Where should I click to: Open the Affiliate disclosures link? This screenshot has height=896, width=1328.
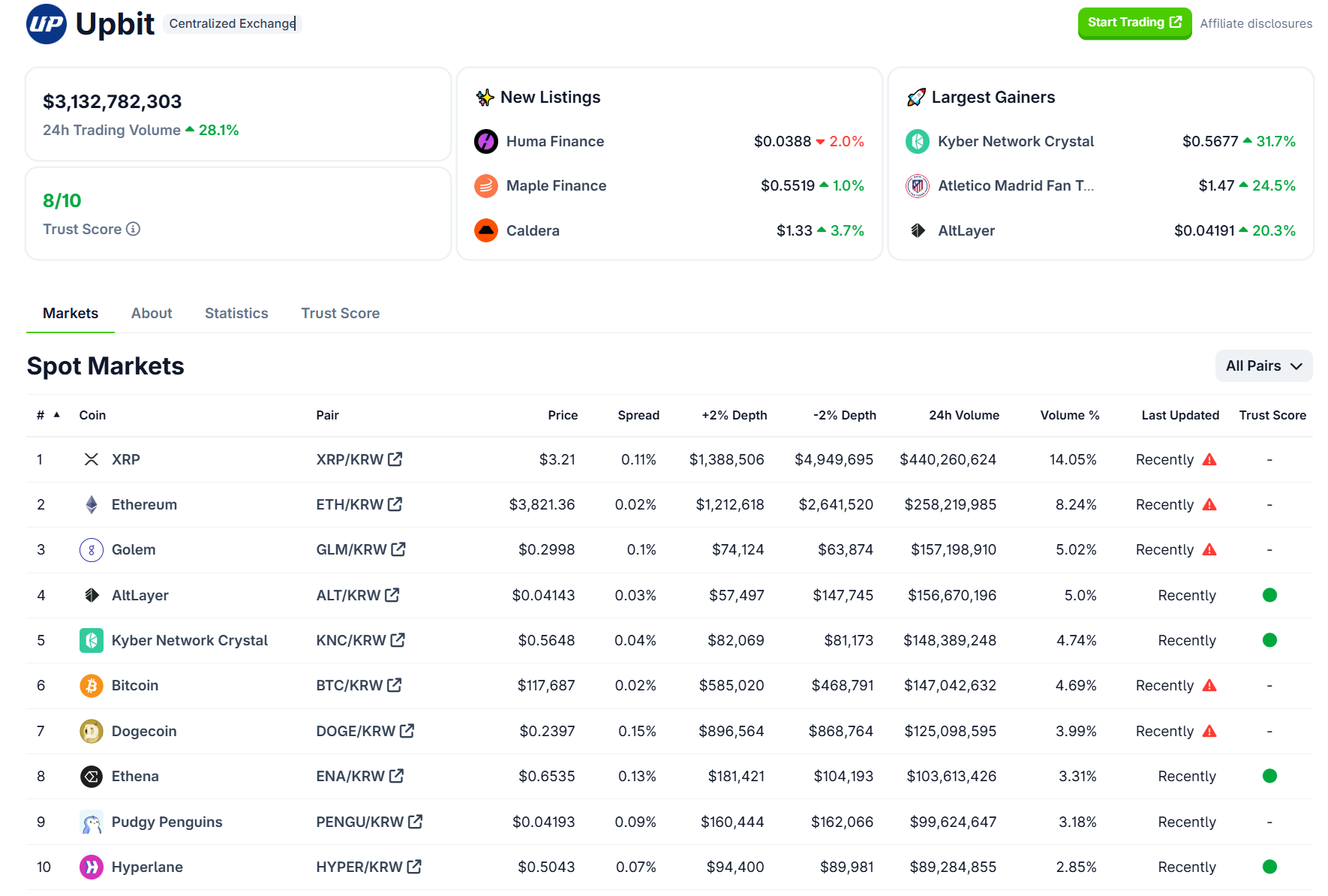[x=1256, y=23]
